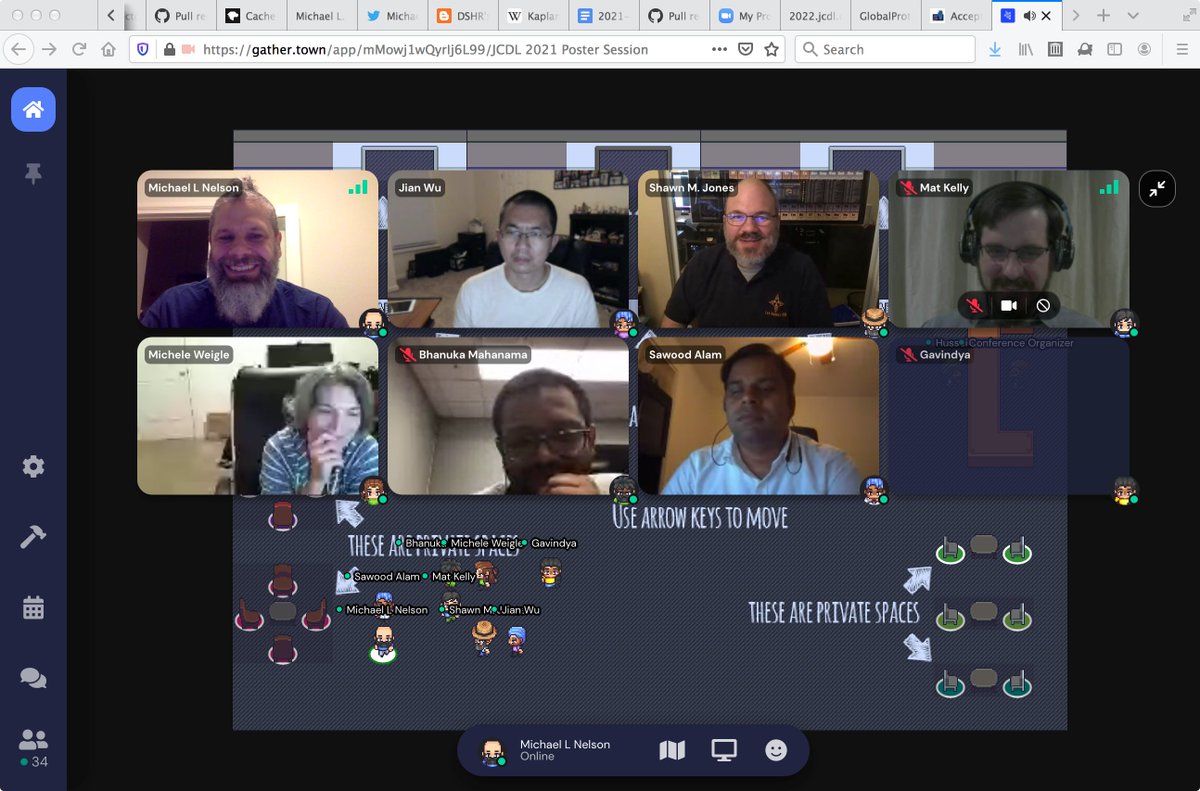Start screen share from bottom bar
1200x791 pixels.
click(x=724, y=750)
